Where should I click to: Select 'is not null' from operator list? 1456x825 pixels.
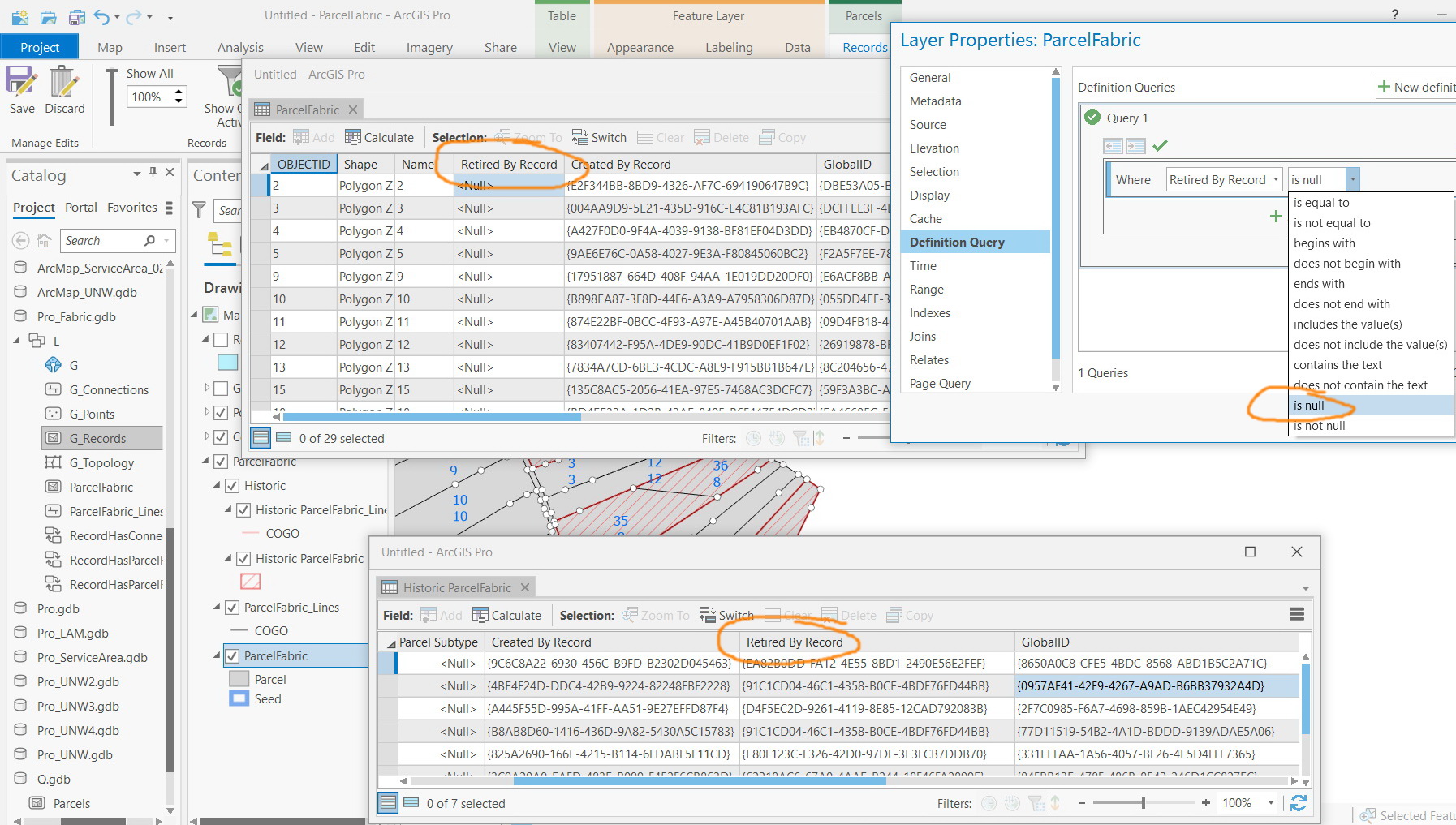click(x=1319, y=426)
